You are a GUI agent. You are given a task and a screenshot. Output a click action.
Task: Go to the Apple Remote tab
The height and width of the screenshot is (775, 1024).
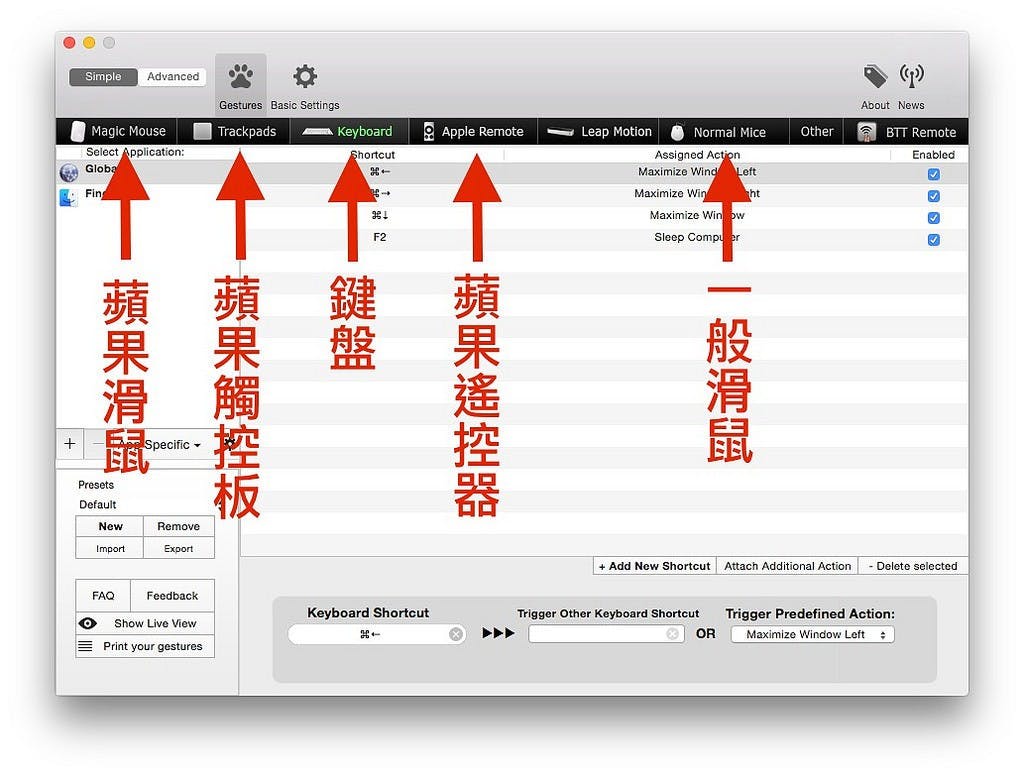[x=473, y=131]
